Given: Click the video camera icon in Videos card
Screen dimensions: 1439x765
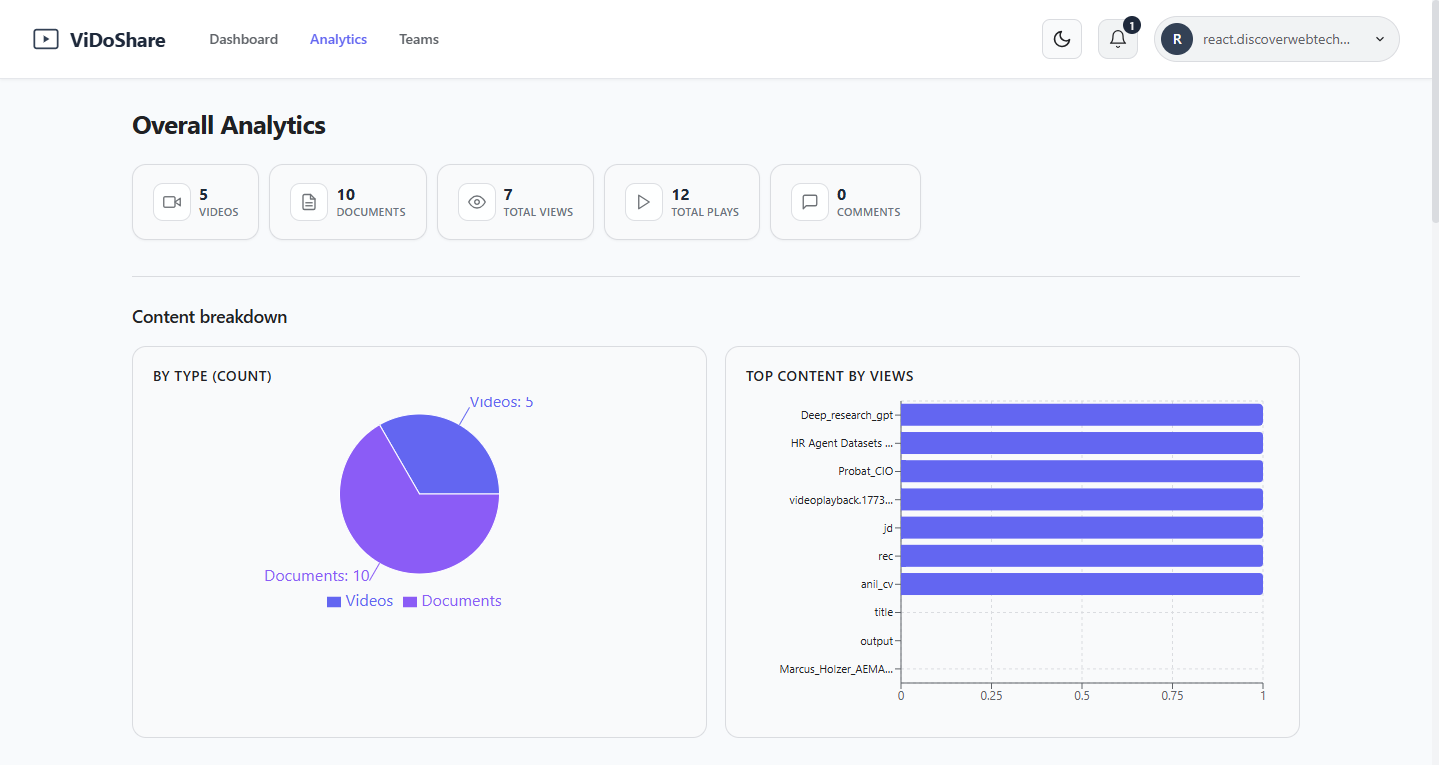Looking at the screenshot, I should tap(172, 202).
